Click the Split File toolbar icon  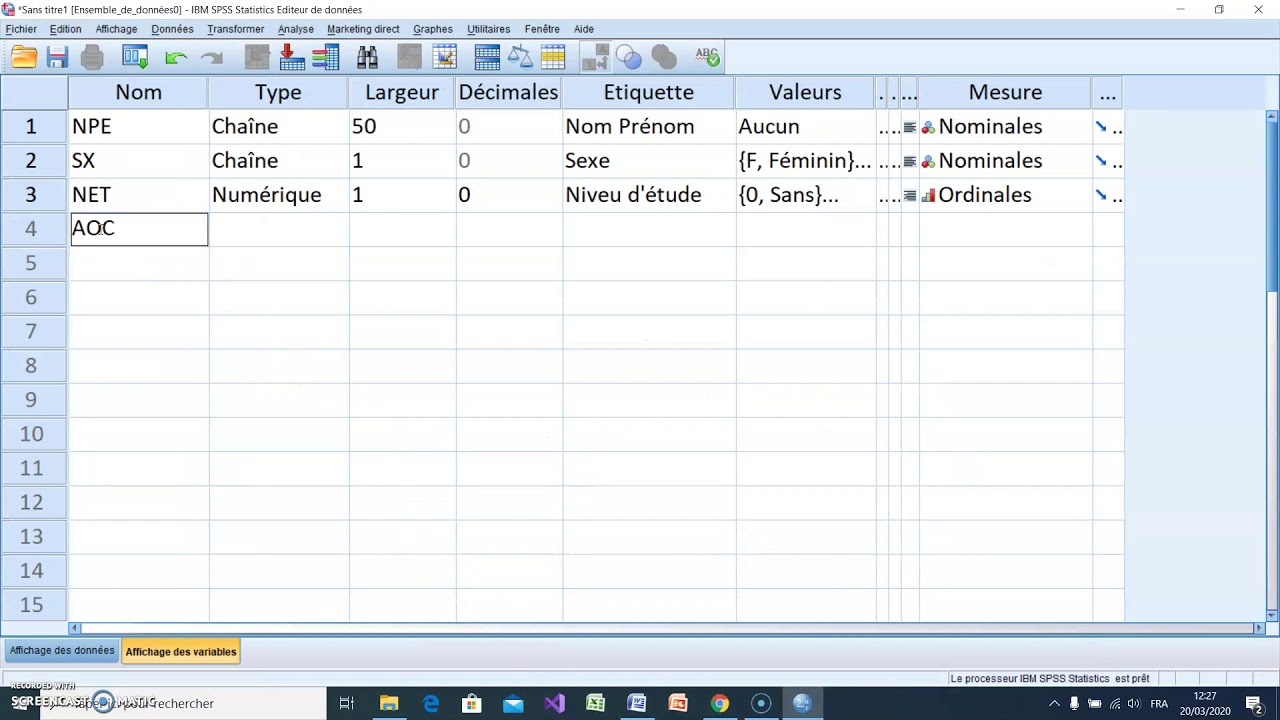pyautogui.click(x=487, y=57)
